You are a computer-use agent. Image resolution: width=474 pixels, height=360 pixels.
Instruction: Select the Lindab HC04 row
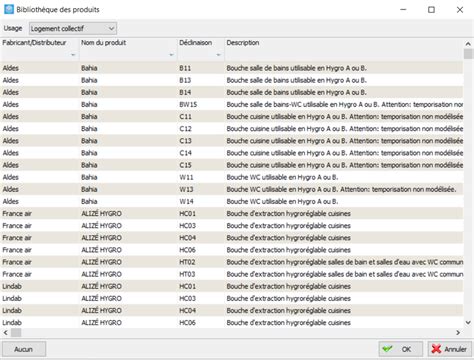point(232,311)
